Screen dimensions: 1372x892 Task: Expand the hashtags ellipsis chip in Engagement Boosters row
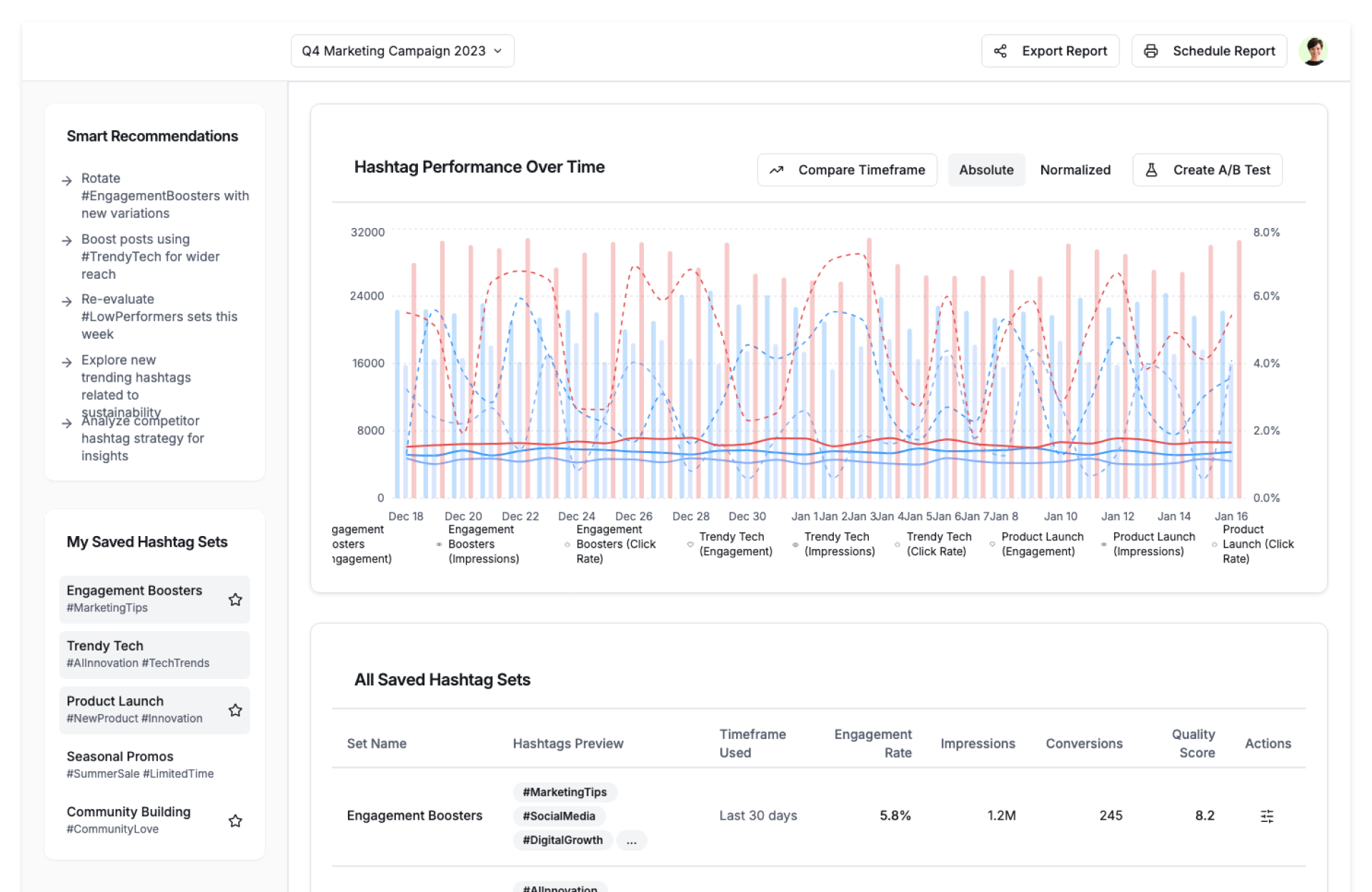click(x=631, y=840)
